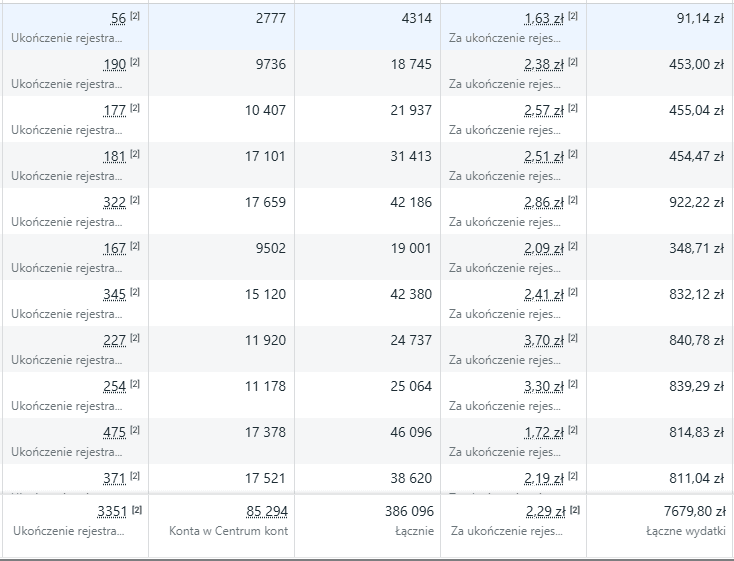
Task: Select the 922,22 zł amount spent cell
Action: coord(696,203)
